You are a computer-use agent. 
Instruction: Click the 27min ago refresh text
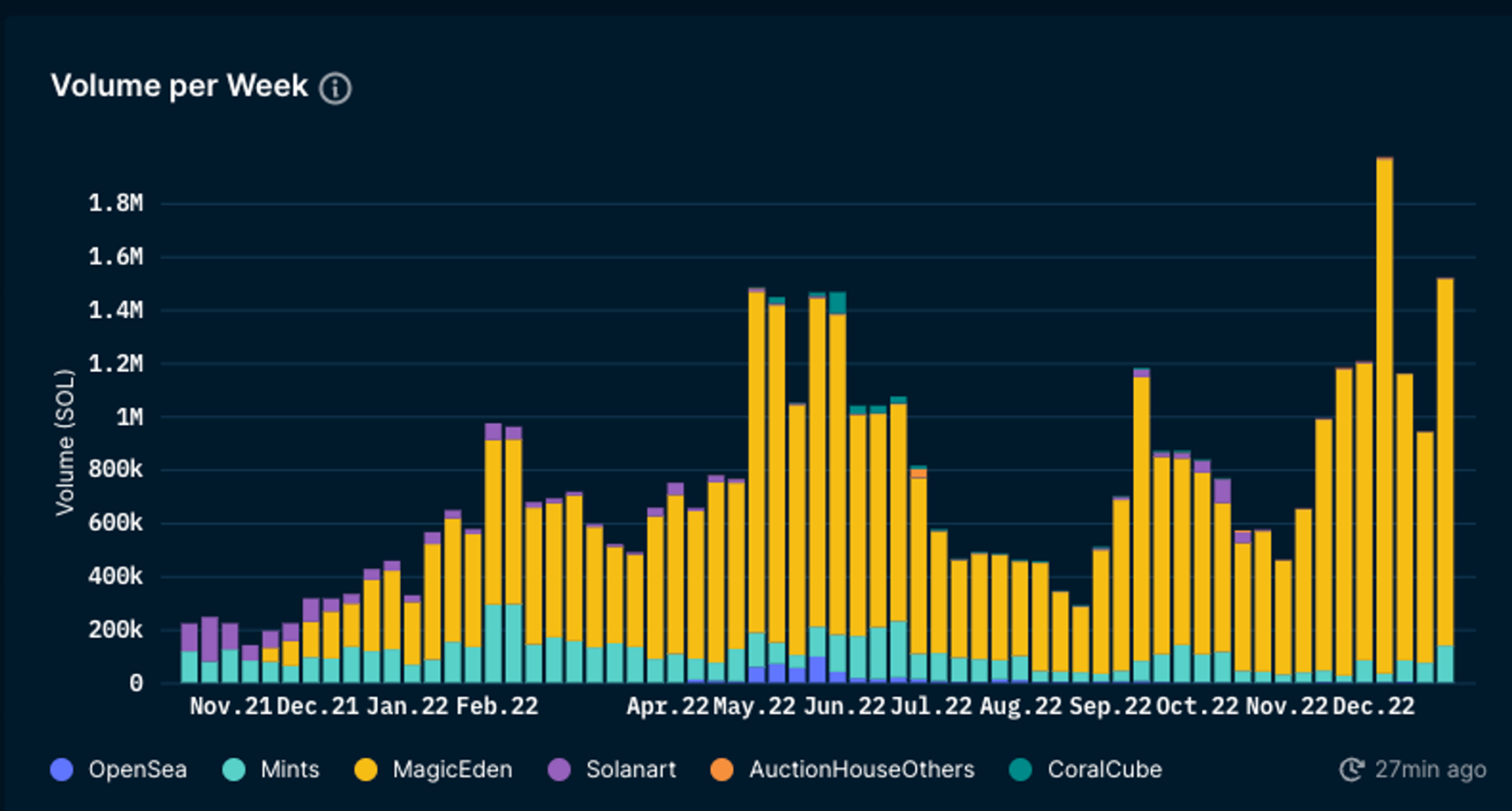coord(1431,769)
